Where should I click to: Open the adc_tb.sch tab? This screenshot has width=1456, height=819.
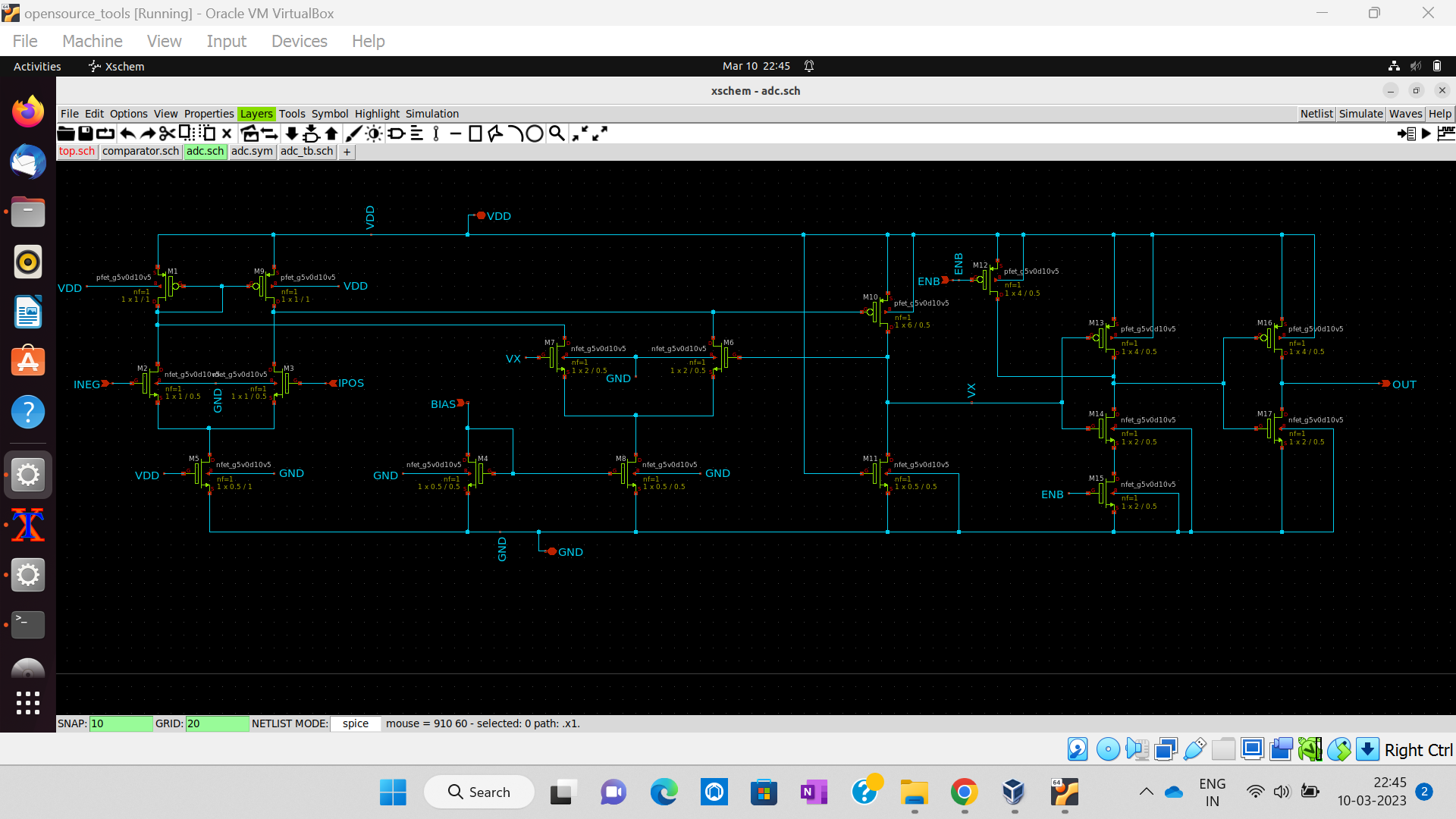click(306, 151)
